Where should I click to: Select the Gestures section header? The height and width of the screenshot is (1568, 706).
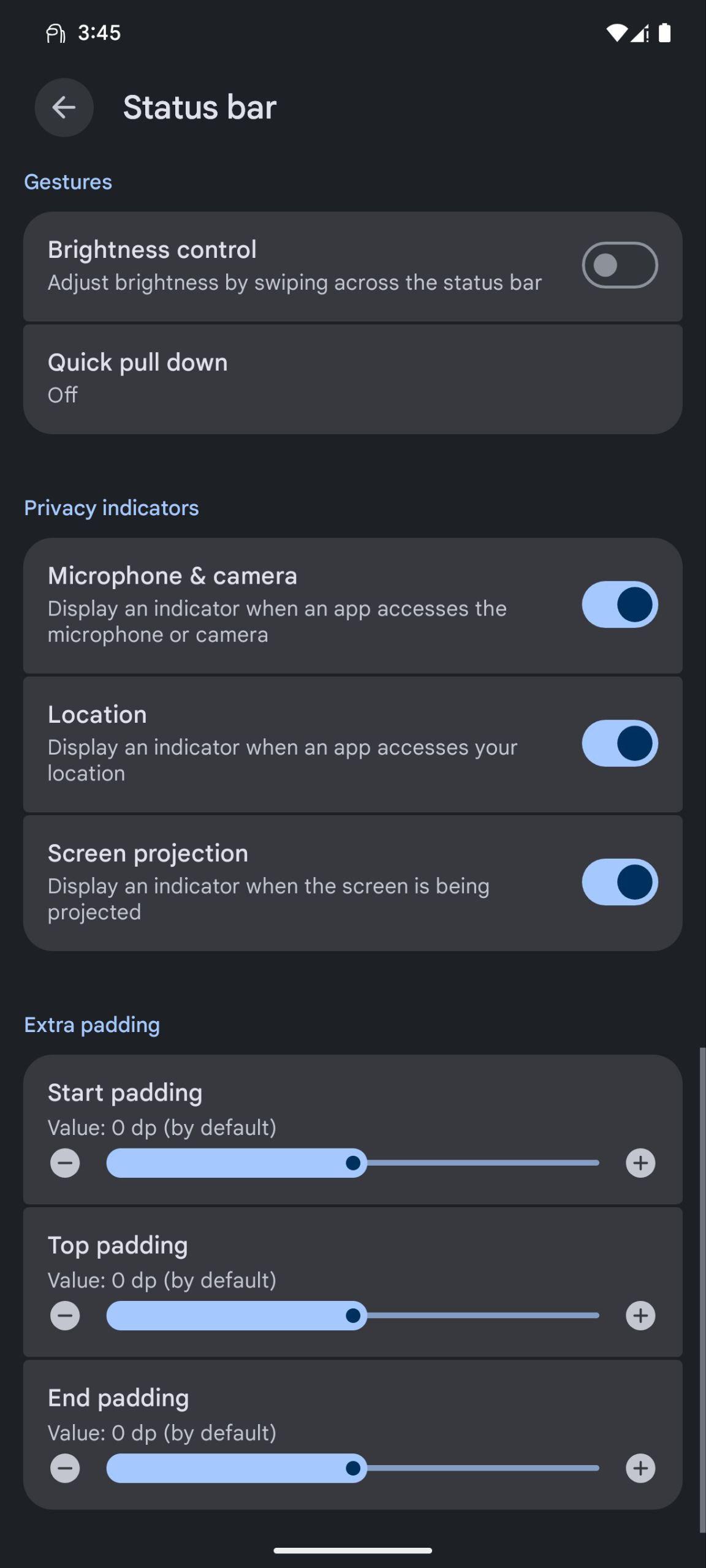coord(68,182)
